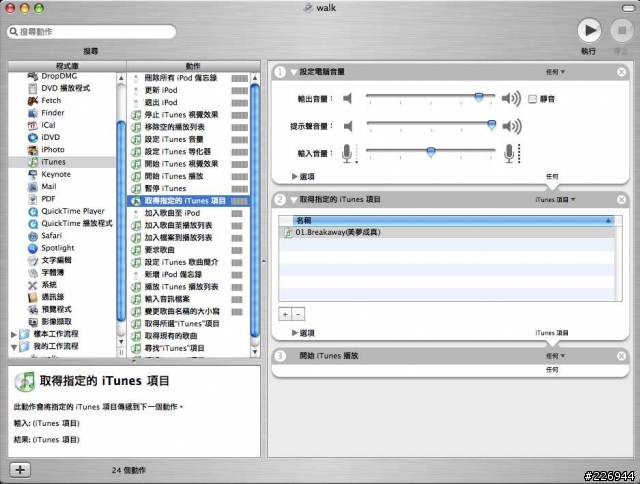Select Spotlight in the library list
Image resolution: width=640 pixels, height=484 pixels.
click(58, 248)
